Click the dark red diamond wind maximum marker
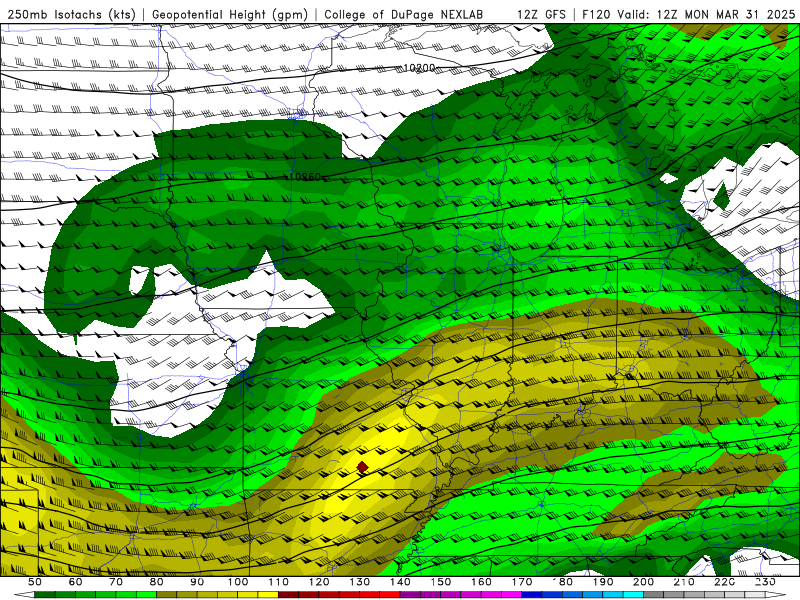The image size is (800, 600). [x=362, y=467]
